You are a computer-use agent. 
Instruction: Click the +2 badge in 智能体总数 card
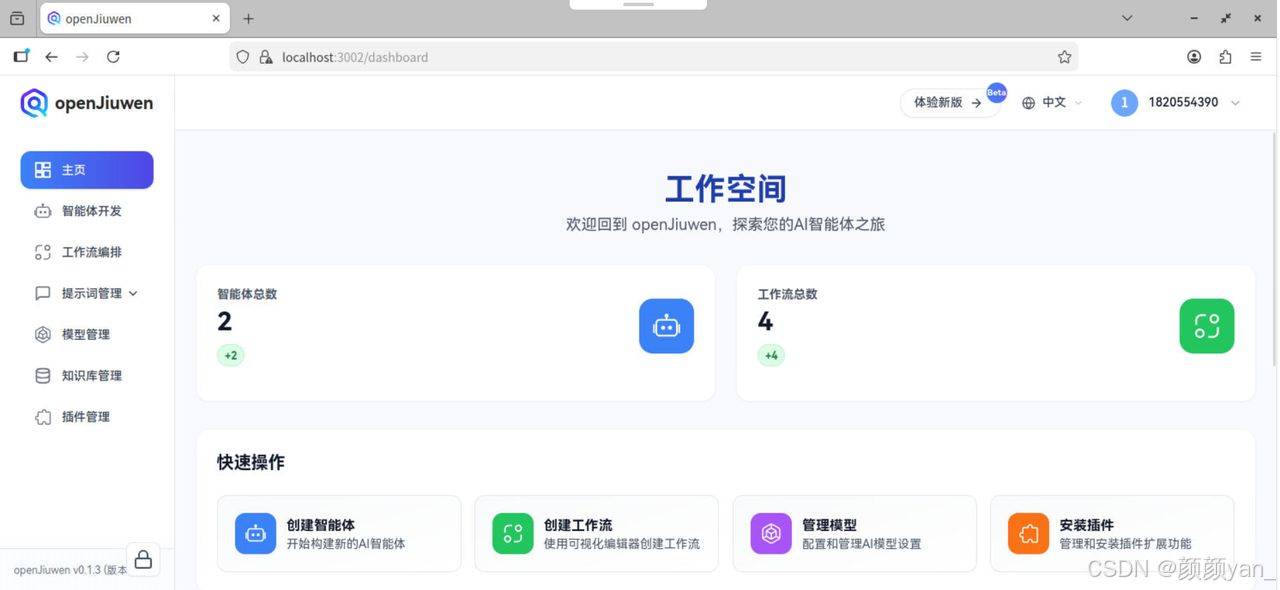click(231, 355)
